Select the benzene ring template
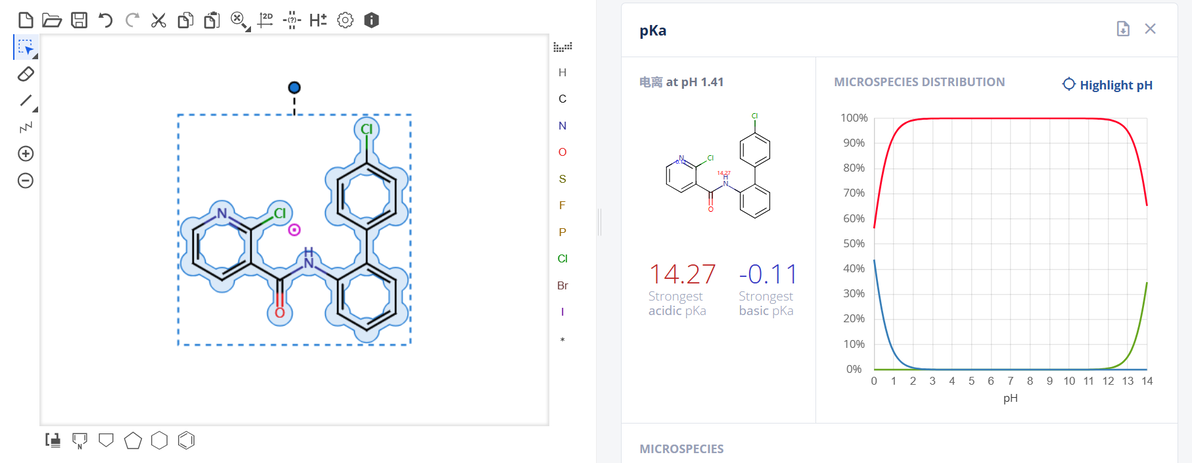Screen dimensions: 1192x463 186,440
